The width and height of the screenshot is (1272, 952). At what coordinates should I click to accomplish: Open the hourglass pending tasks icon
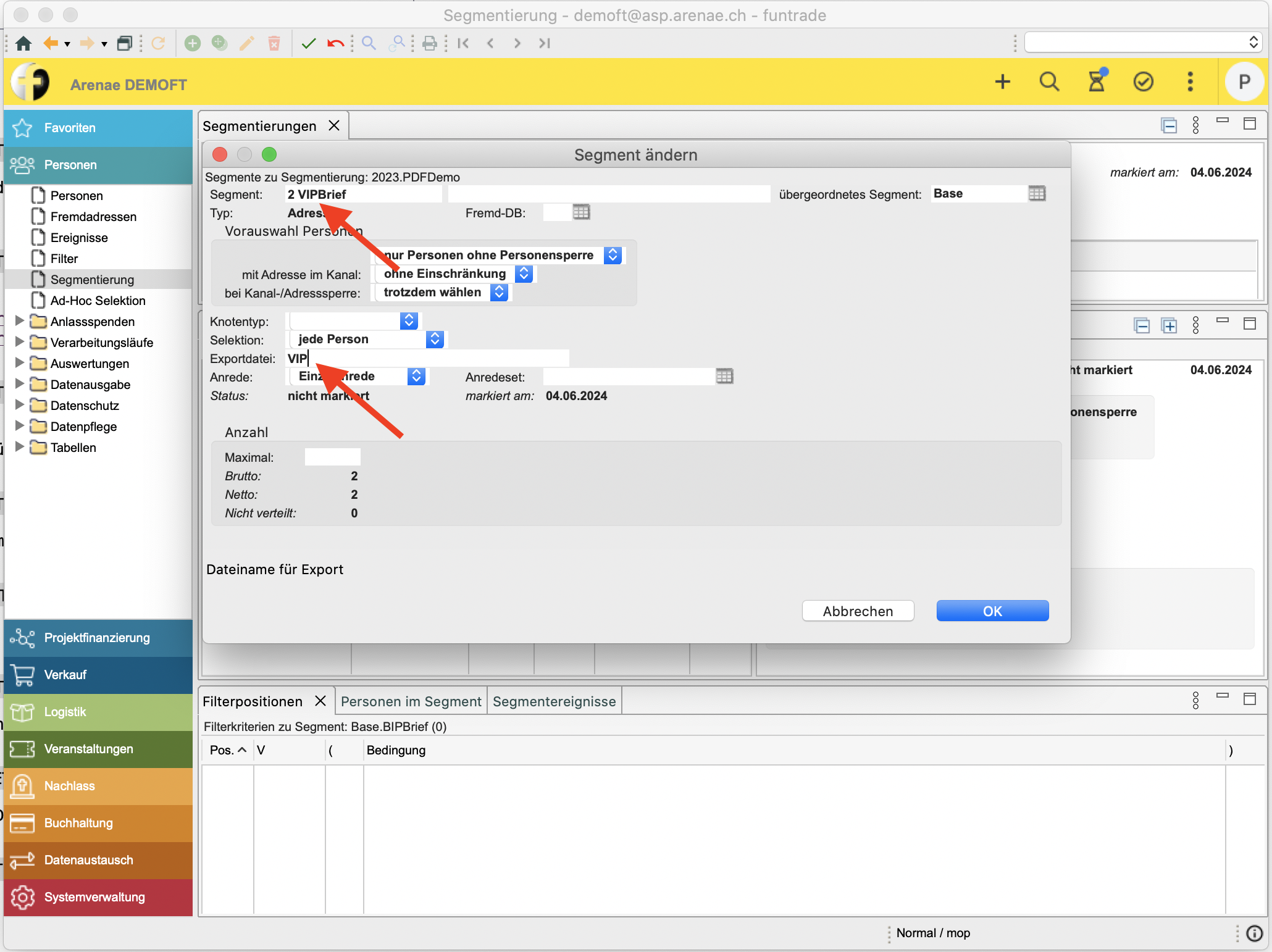[1097, 81]
